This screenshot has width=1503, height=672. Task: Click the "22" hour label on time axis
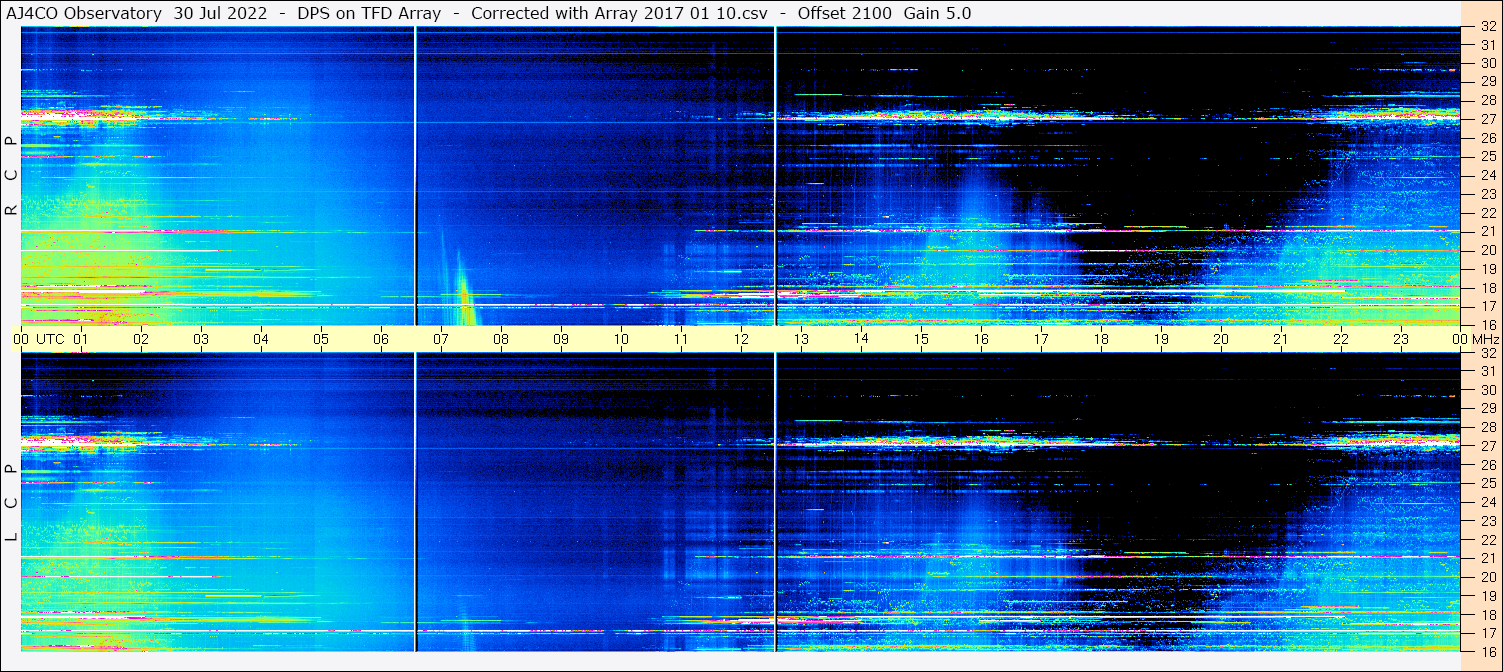pos(1341,339)
